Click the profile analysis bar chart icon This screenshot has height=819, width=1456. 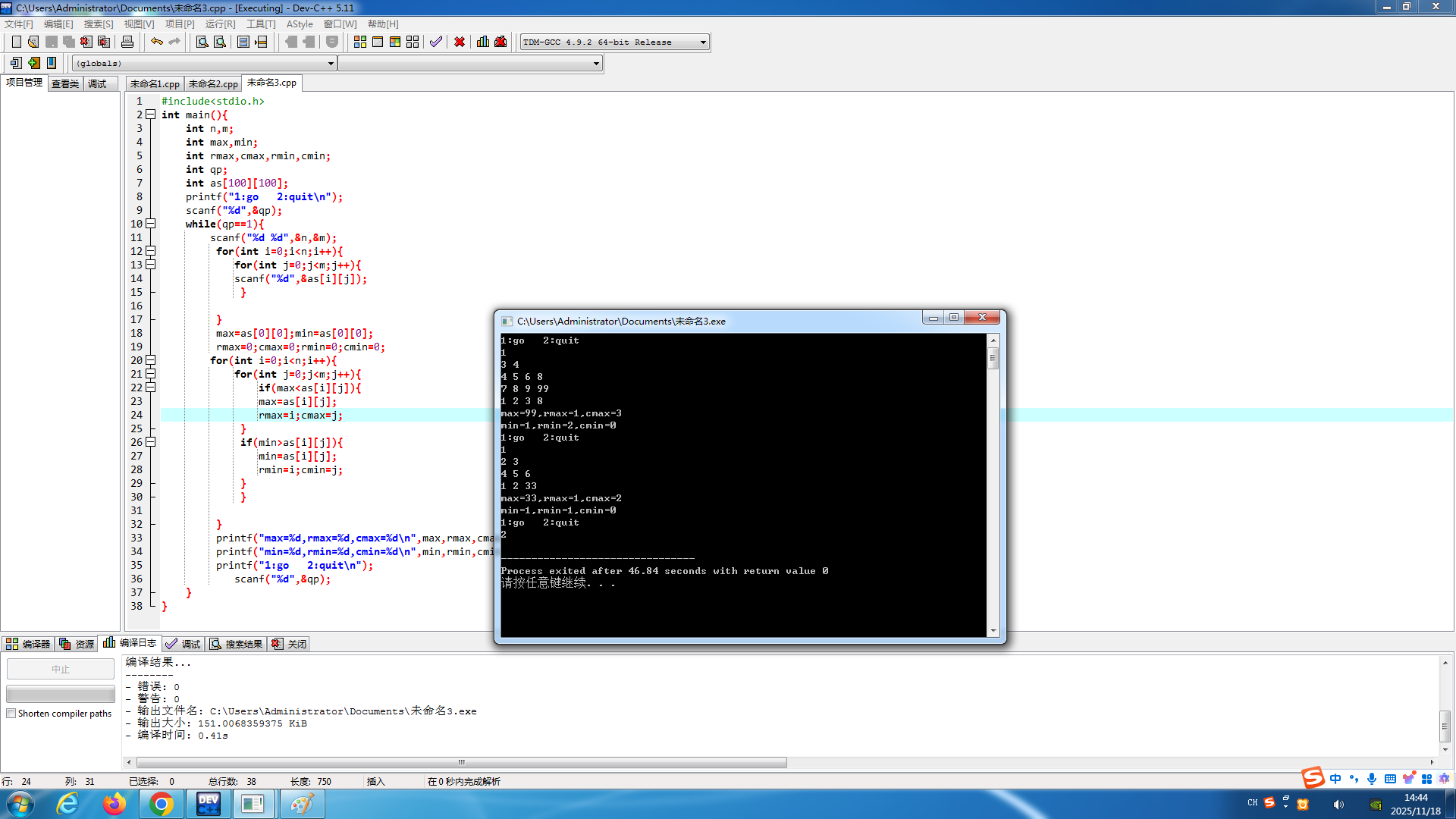(483, 42)
